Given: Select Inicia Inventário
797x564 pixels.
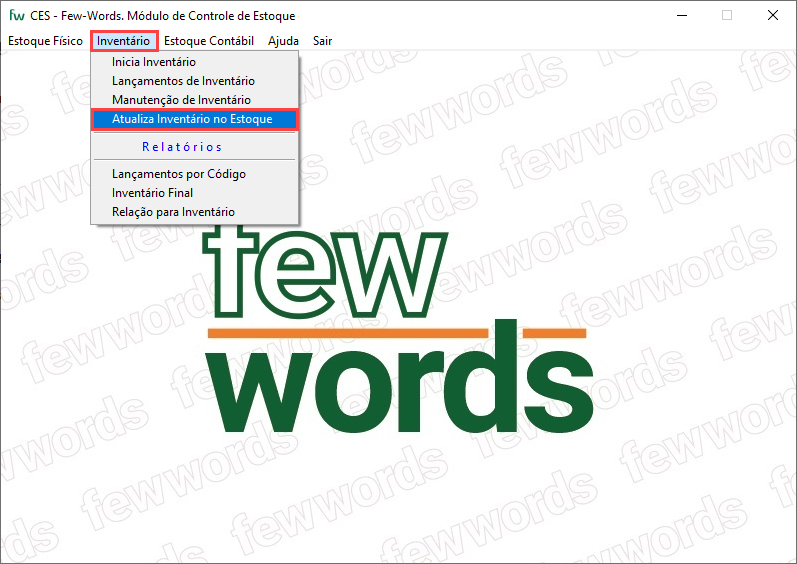Looking at the screenshot, I should (195, 62).
